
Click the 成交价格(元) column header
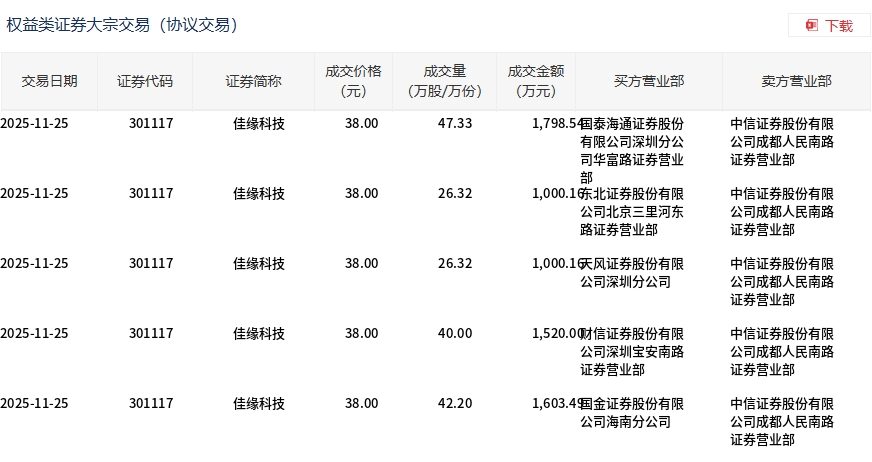click(x=353, y=81)
